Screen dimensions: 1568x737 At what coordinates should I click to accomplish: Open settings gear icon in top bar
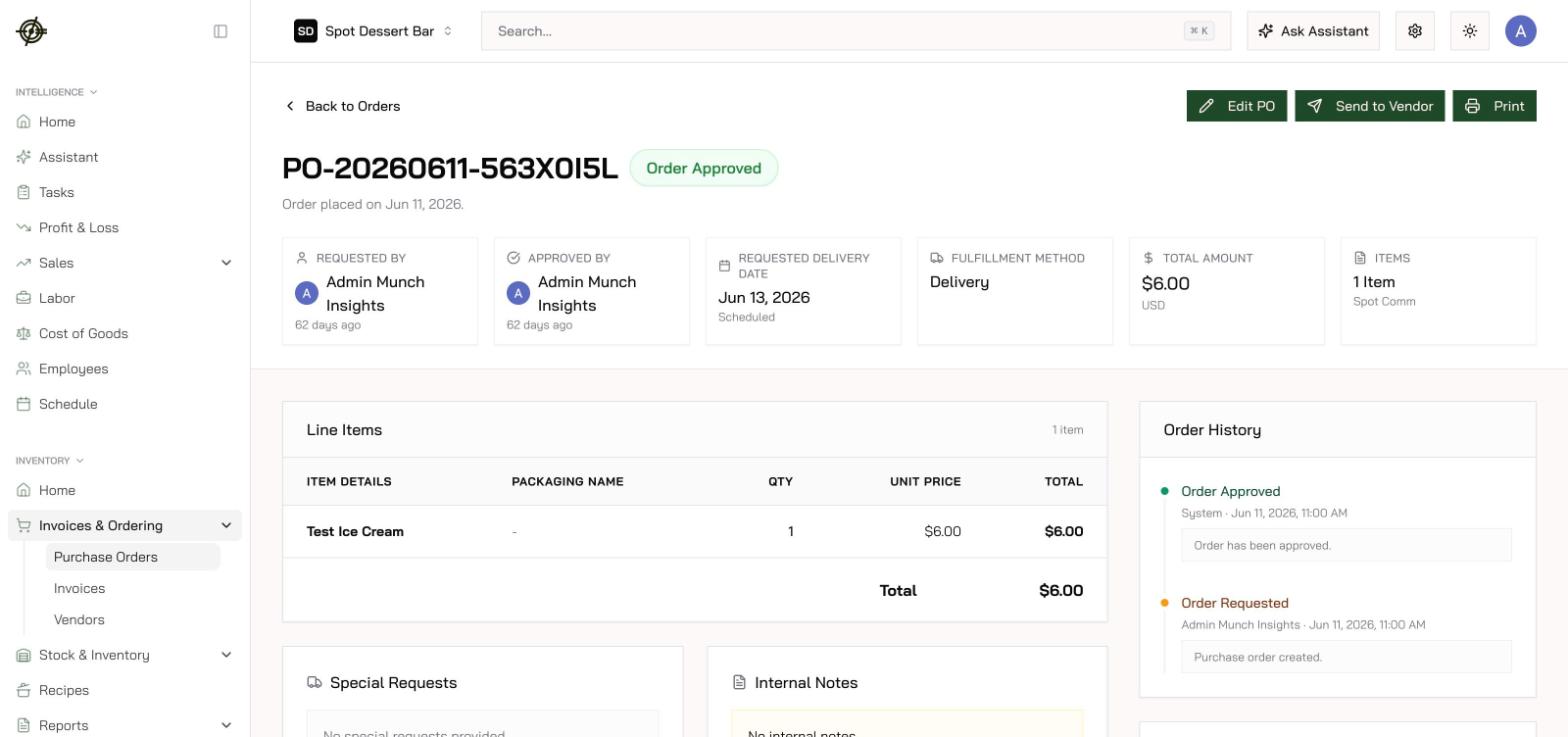pyautogui.click(x=1415, y=31)
